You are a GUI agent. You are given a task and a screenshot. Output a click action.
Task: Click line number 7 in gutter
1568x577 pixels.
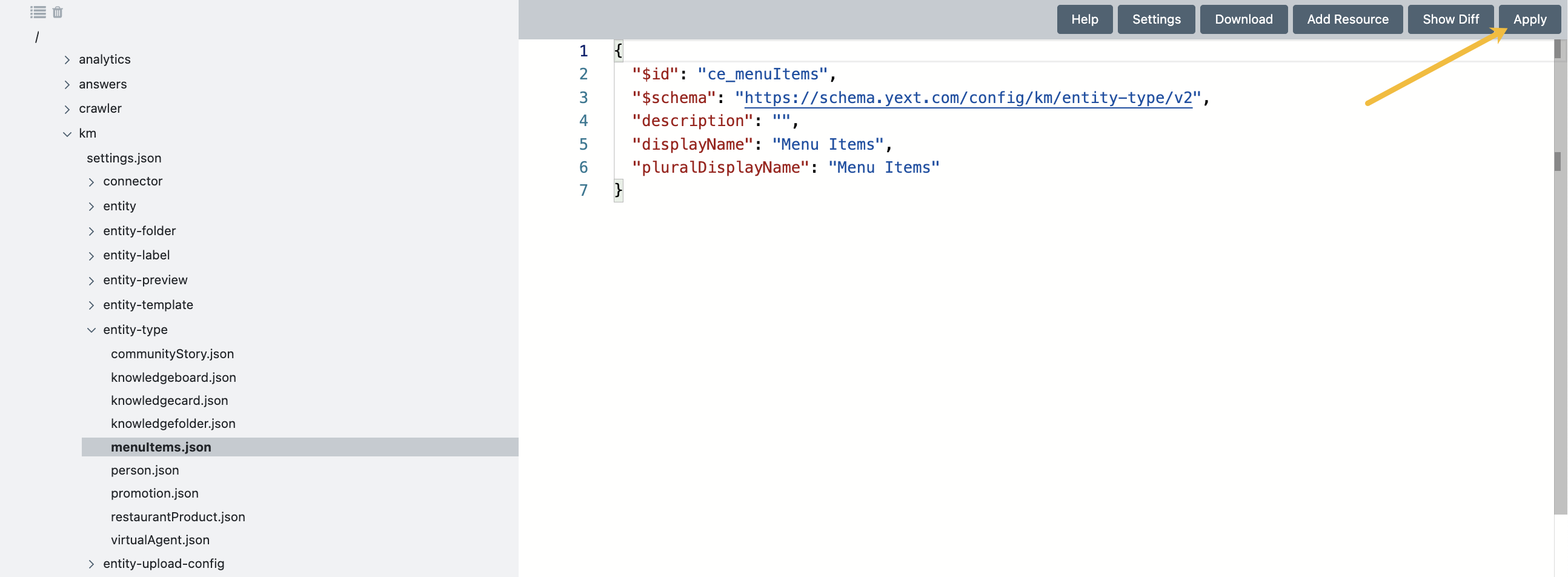click(x=583, y=190)
